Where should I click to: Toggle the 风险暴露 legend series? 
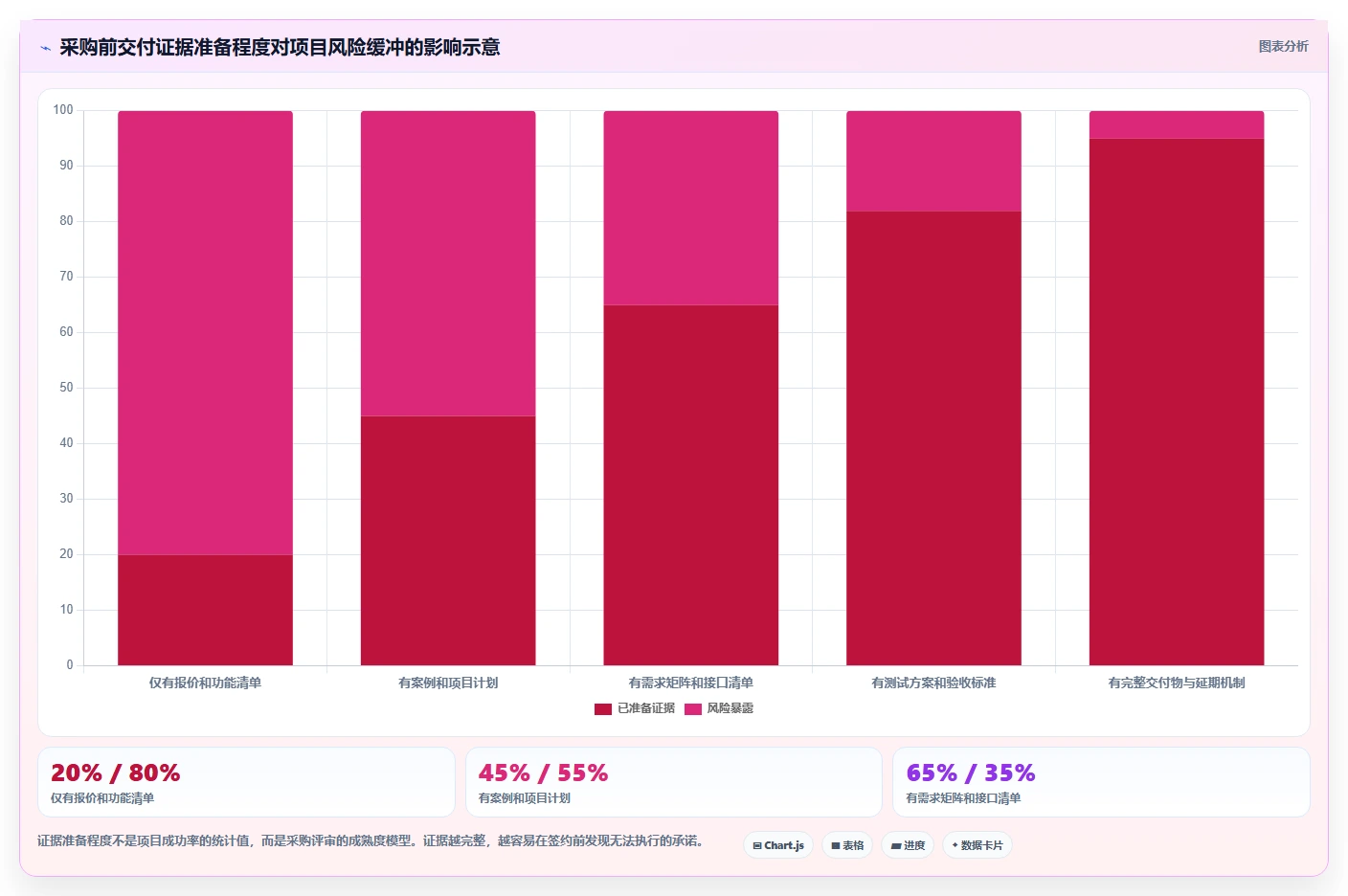click(719, 708)
